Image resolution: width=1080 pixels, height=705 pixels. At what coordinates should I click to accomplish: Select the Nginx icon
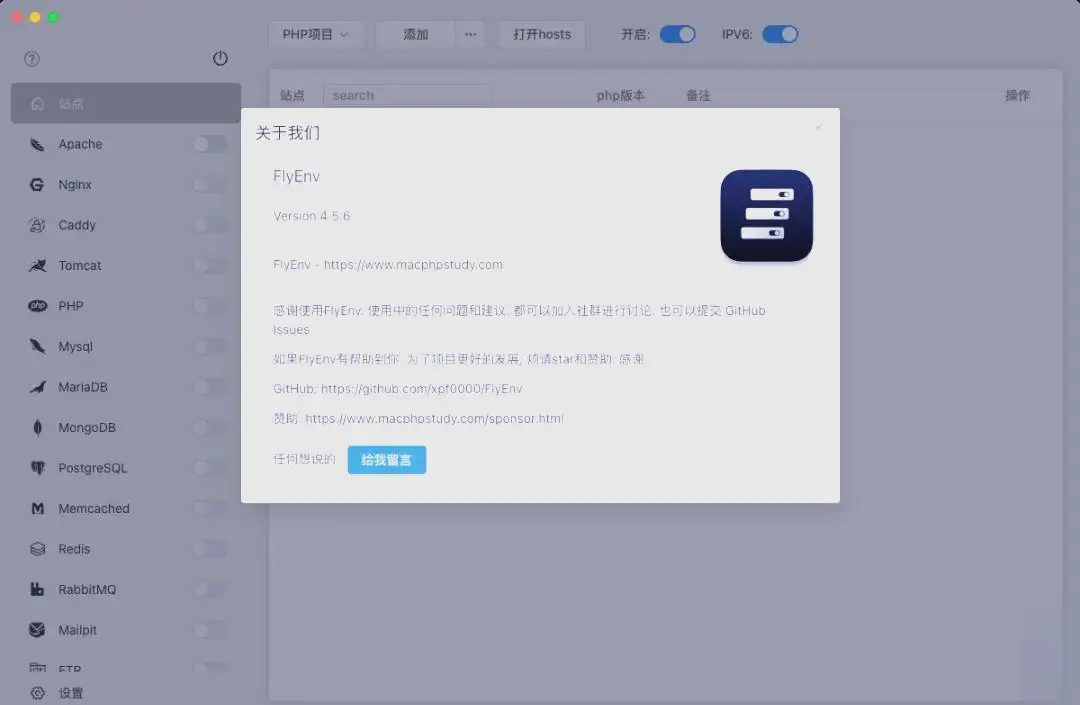37,185
